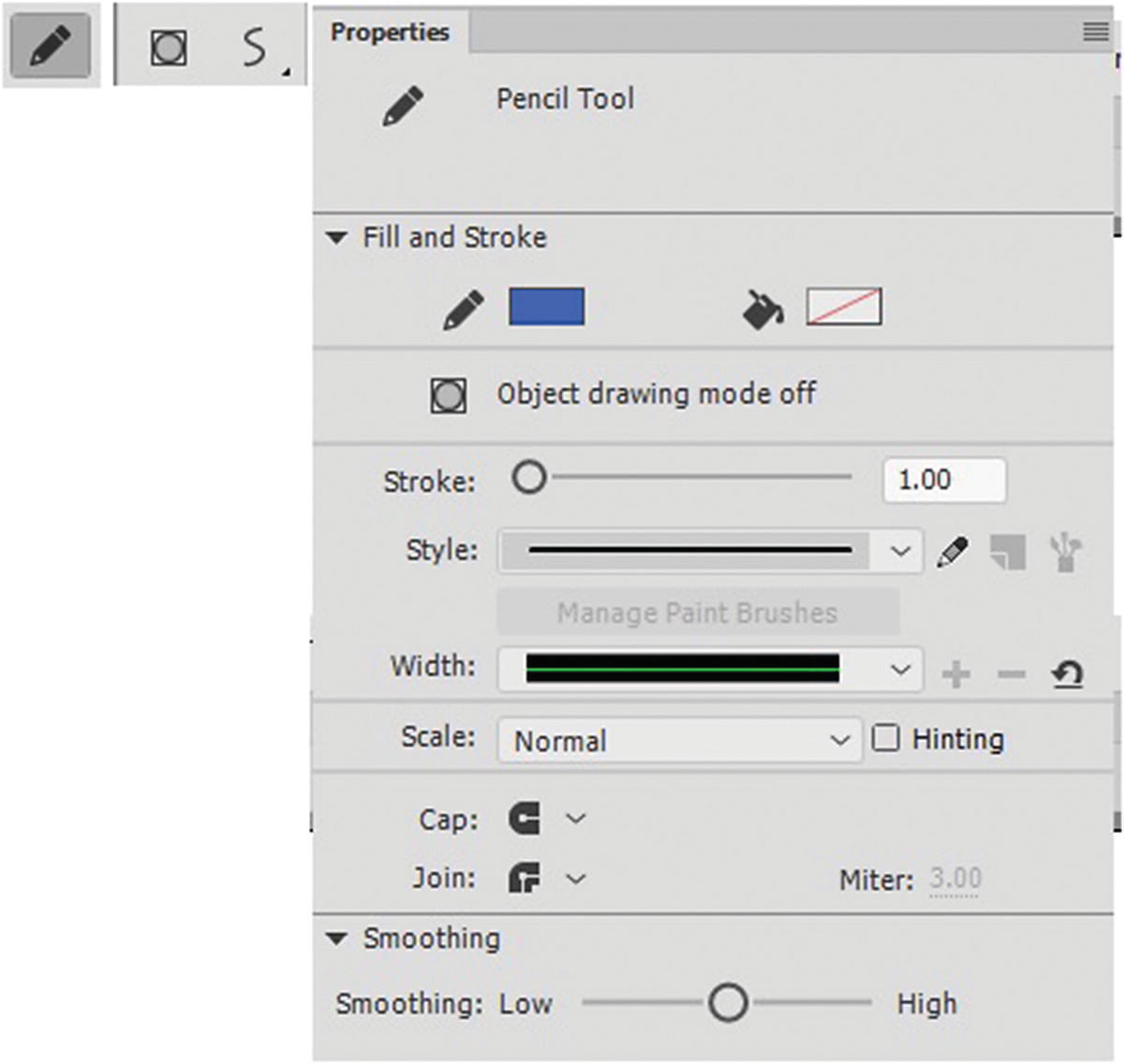Enable the Hinting checkbox
Image resolution: width=1124 pixels, height=1064 pixels.
pos(885,738)
